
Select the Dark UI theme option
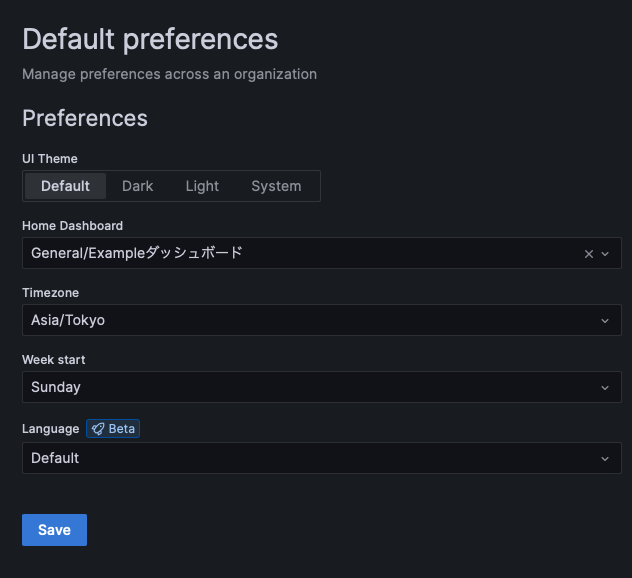point(137,186)
